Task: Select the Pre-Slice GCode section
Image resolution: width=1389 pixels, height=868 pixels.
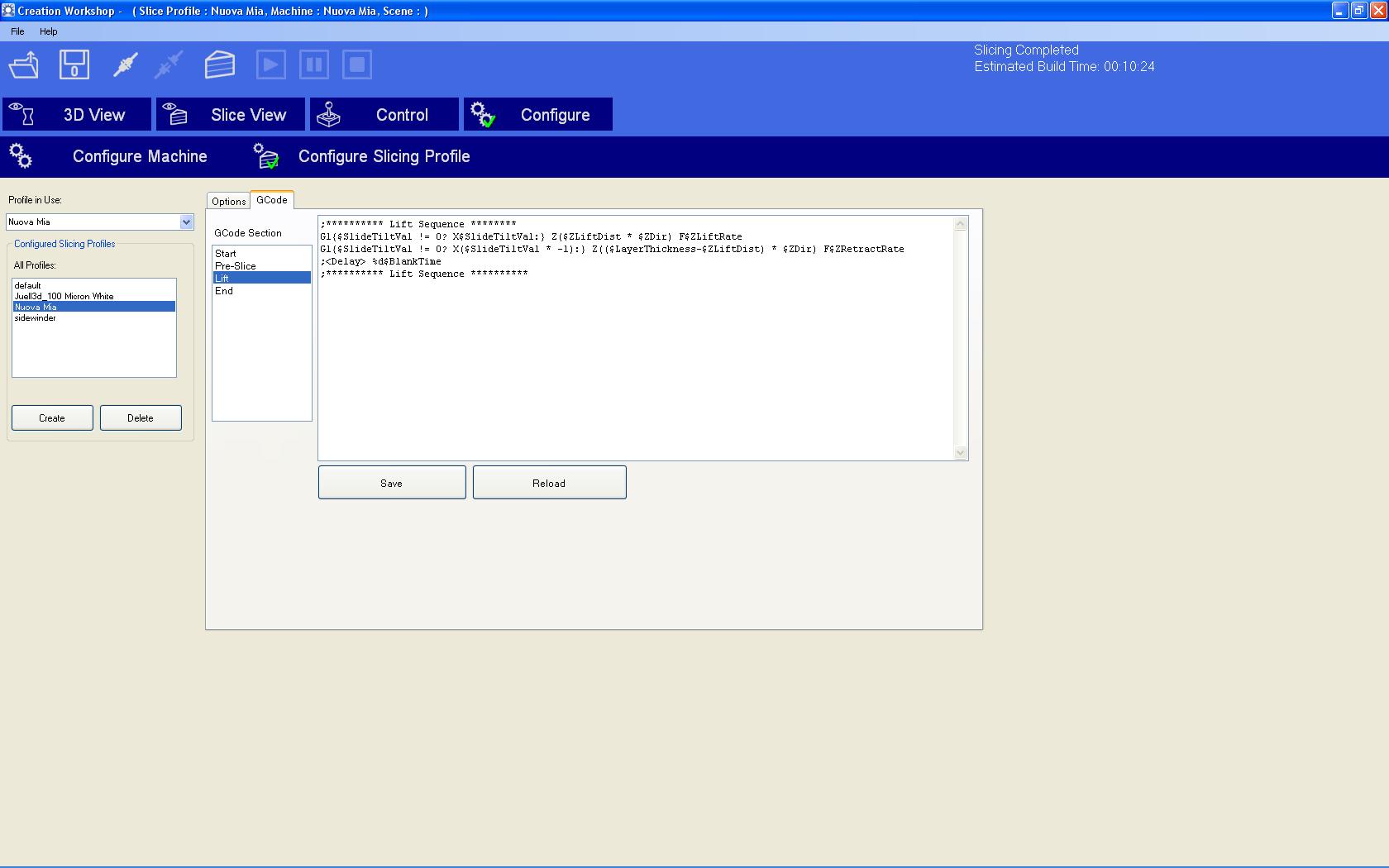Action: tap(236, 266)
